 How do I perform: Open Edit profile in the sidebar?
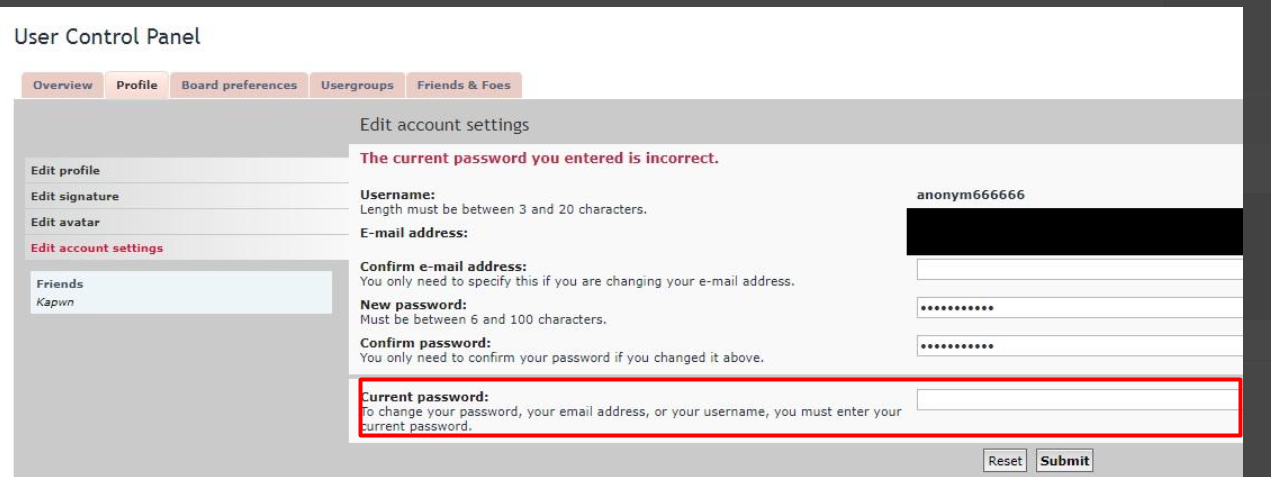tap(66, 171)
